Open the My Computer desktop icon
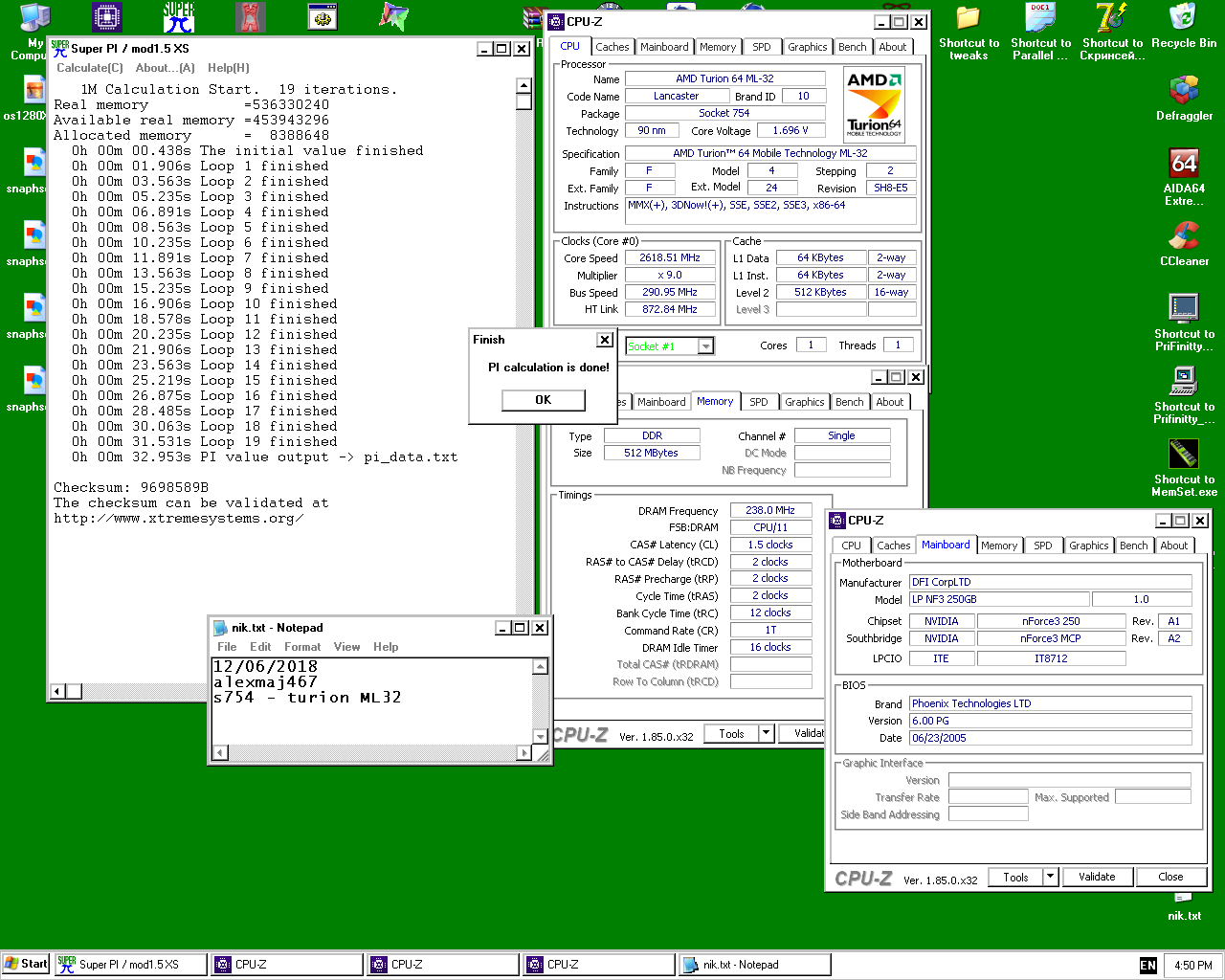Viewport: 1225px width, 980px height. 35,16
